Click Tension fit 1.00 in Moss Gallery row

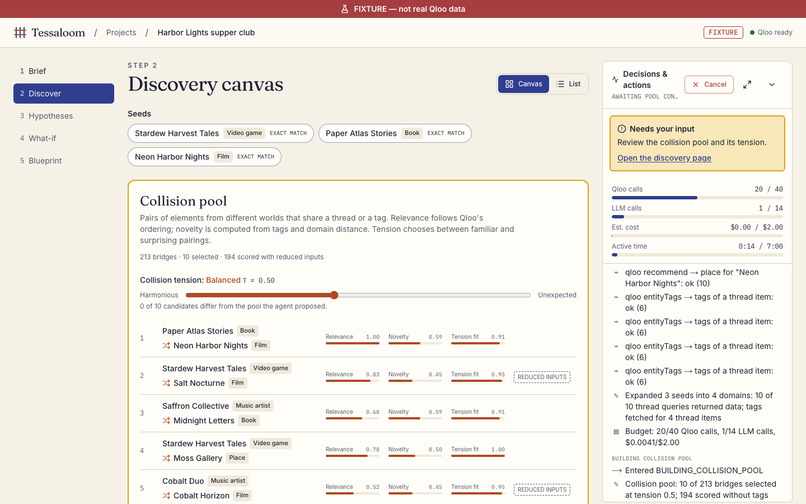pyautogui.click(x=478, y=450)
